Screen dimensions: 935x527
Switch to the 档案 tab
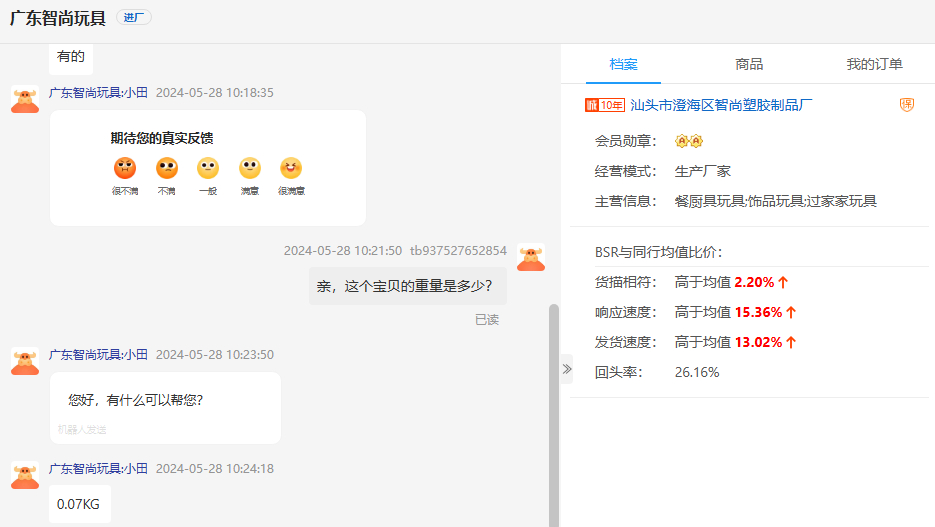[623, 64]
